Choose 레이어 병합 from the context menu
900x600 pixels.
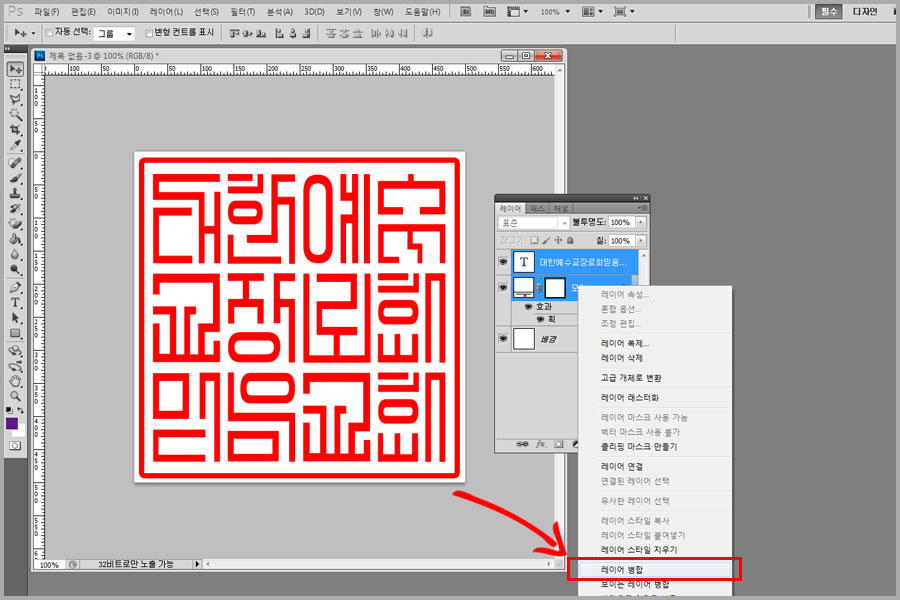[x=654, y=570]
